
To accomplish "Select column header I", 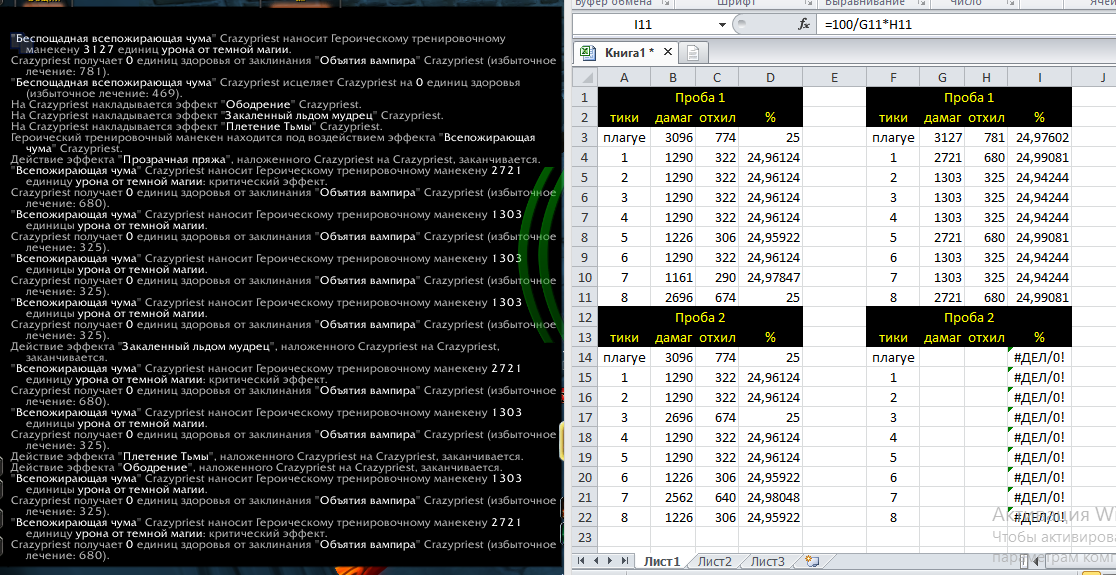I will pyautogui.click(x=1039, y=77).
